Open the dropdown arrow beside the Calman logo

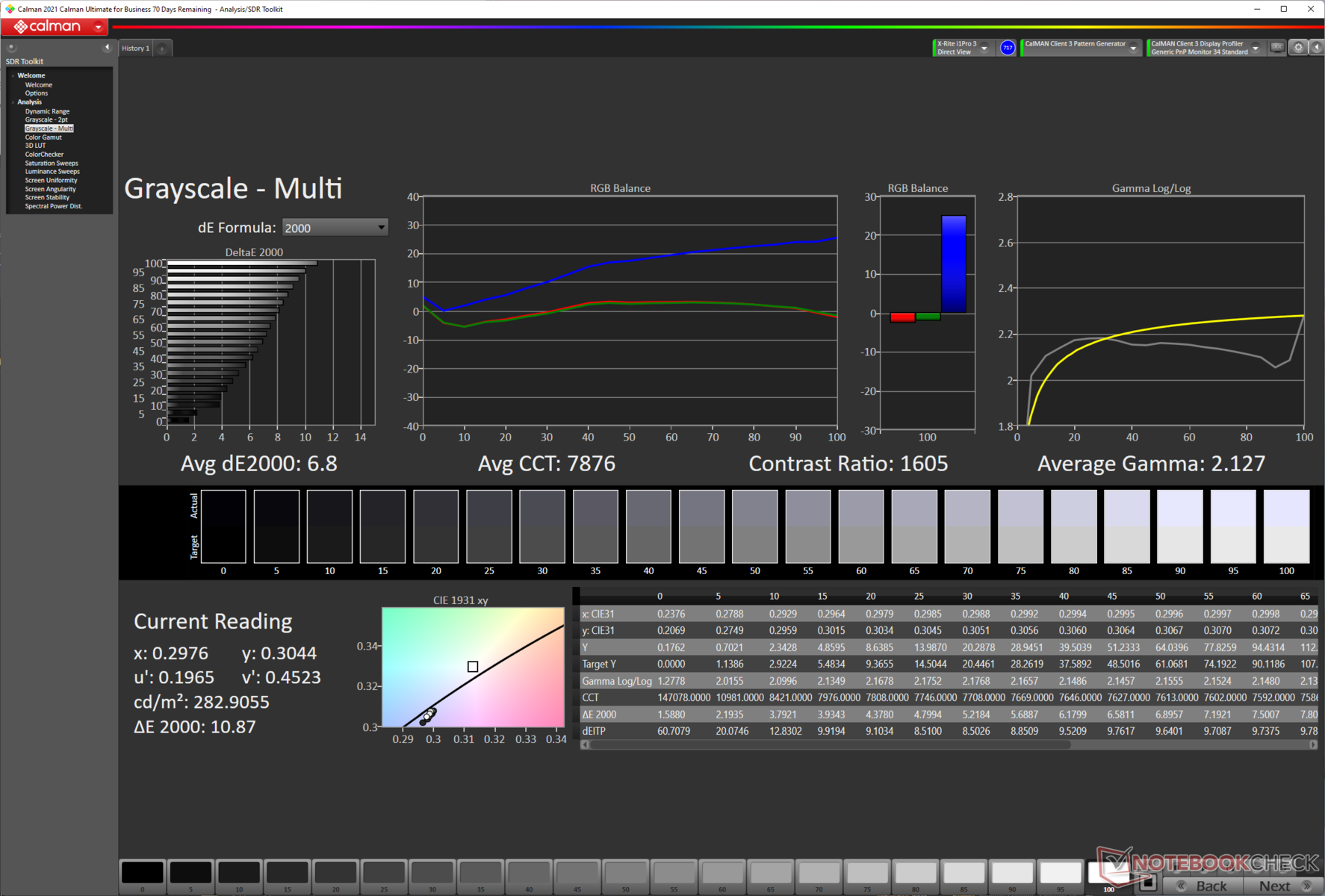[99, 27]
